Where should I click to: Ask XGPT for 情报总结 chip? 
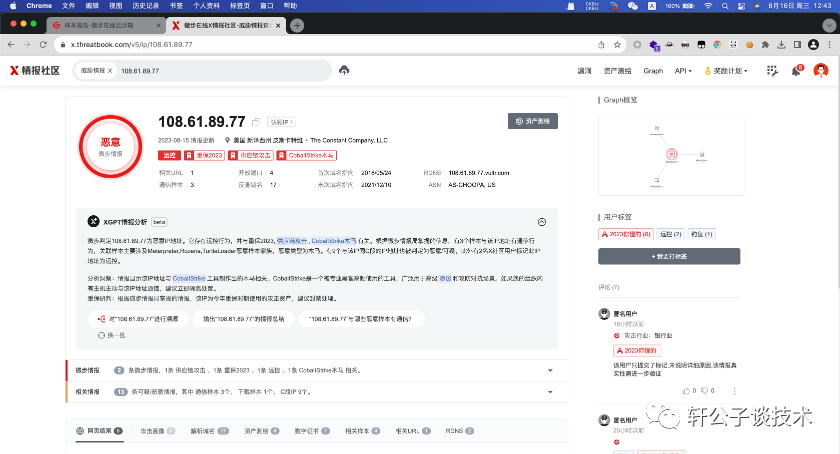tap(244, 319)
